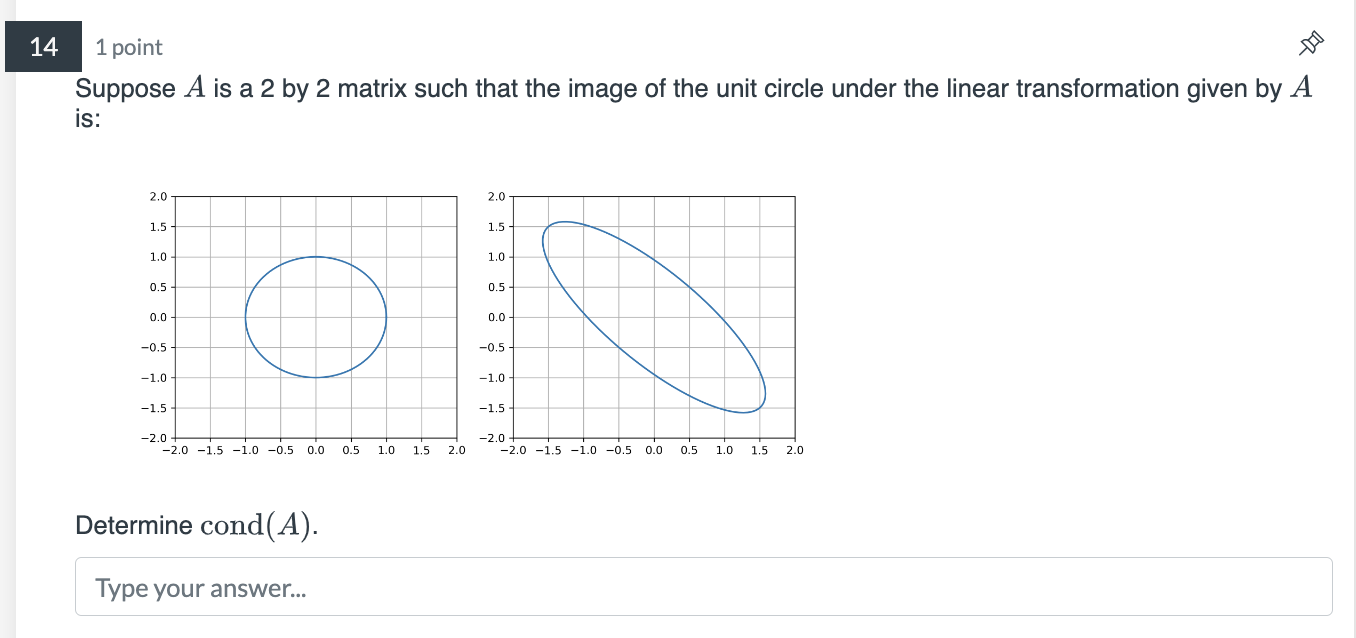The image size is (1356, 638).
Task: Click the pin flag near the point value
Action: click(x=1310, y=43)
